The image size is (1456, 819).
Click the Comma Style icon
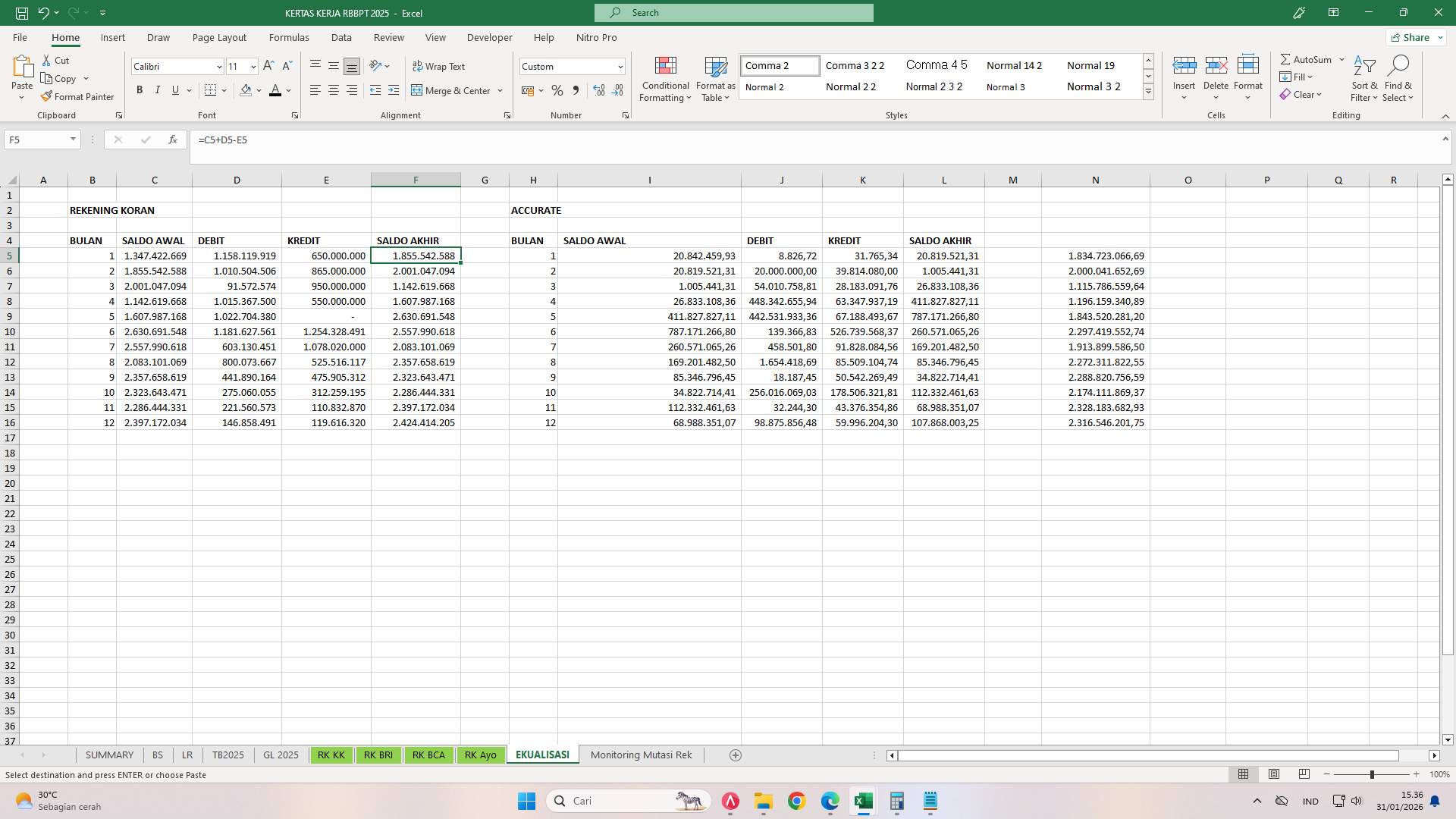click(x=576, y=90)
